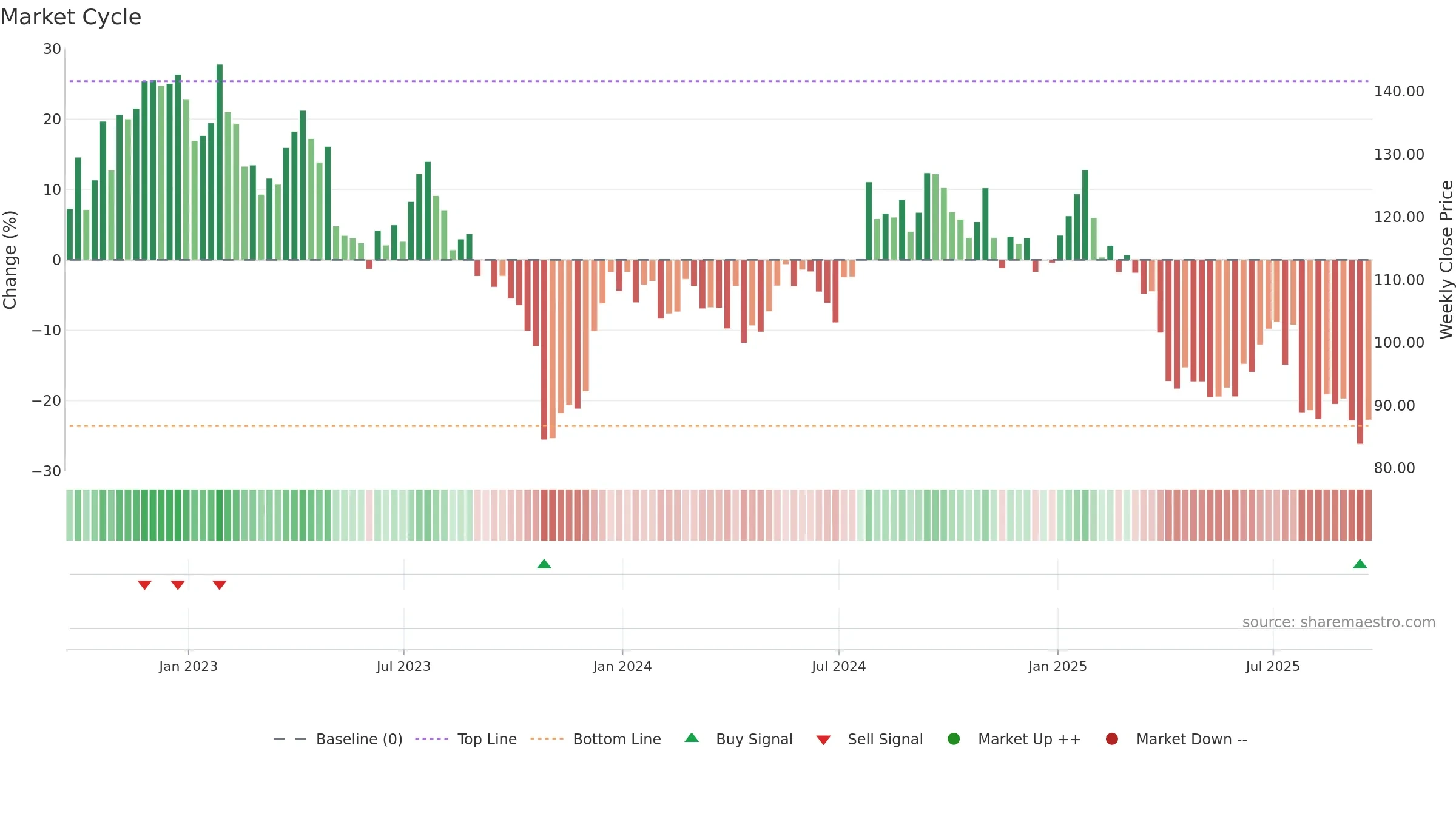This screenshot has height=819, width=1456.
Task: Click the 80.00 price axis label
Action: tap(1394, 468)
